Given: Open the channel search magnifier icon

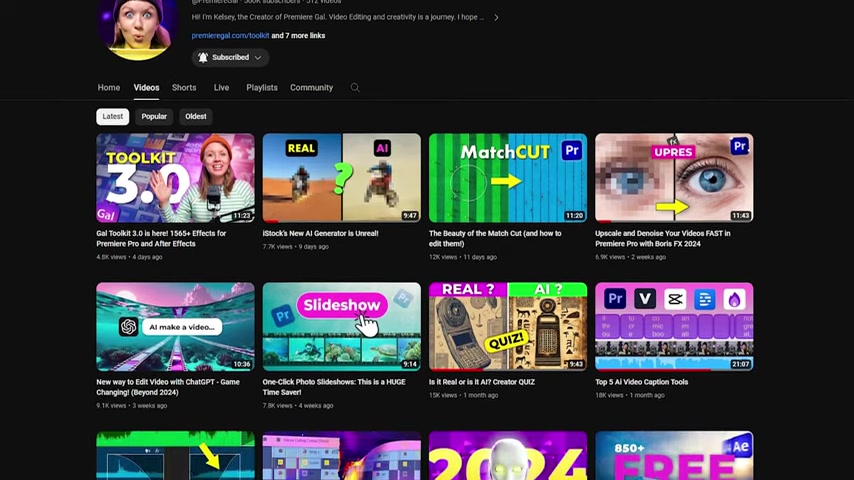Looking at the screenshot, I should tap(355, 88).
